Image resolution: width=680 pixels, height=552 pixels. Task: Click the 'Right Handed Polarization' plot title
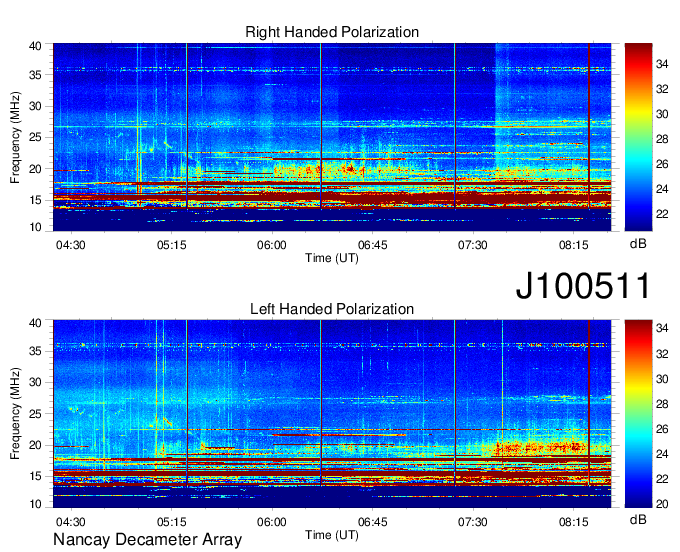pyautogui.click(x=332, y=32)
